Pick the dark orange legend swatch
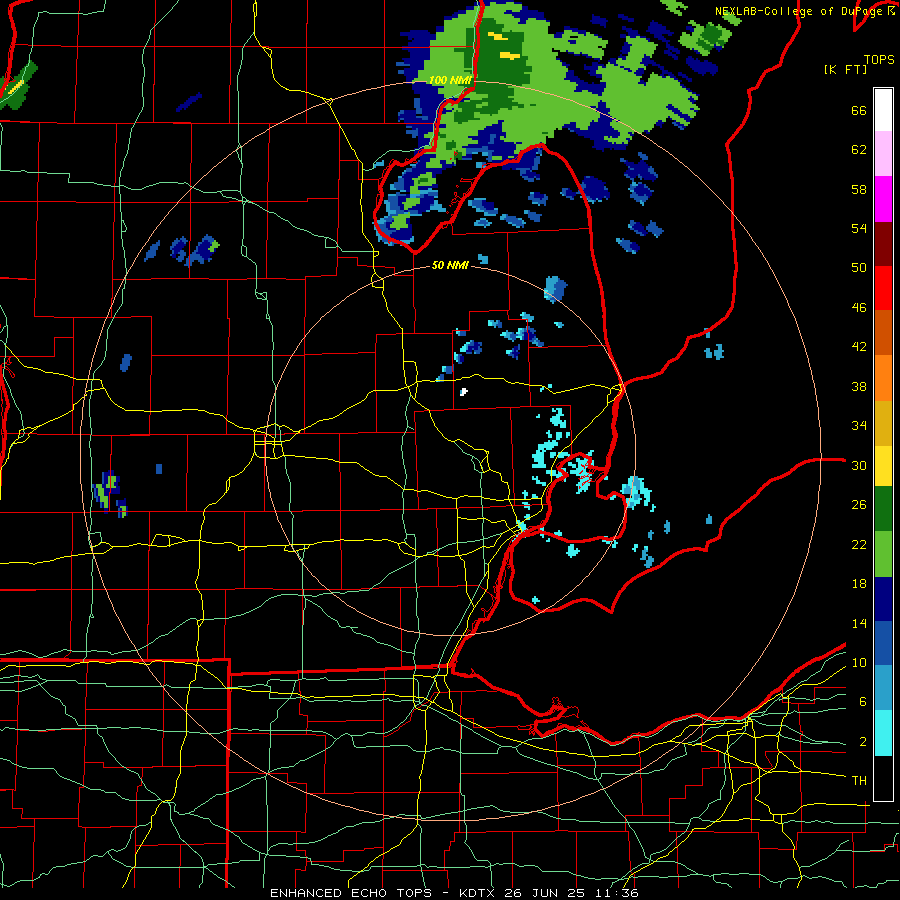Image resolution: width=900 pixels, height=900 pixels. [x=883, y=332]
